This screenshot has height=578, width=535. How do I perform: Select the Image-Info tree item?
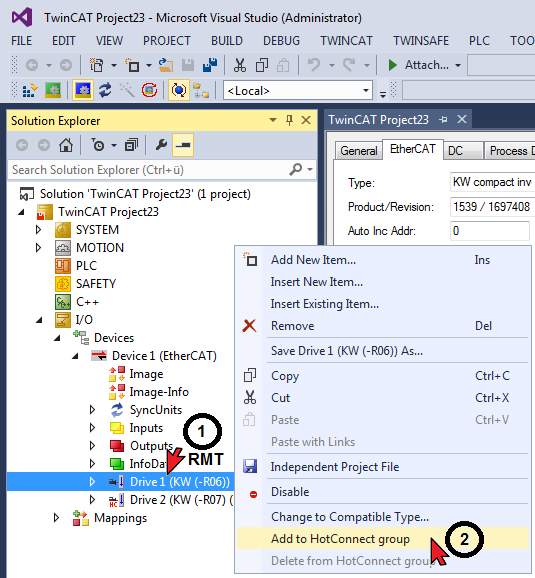(x=159, y=392)
